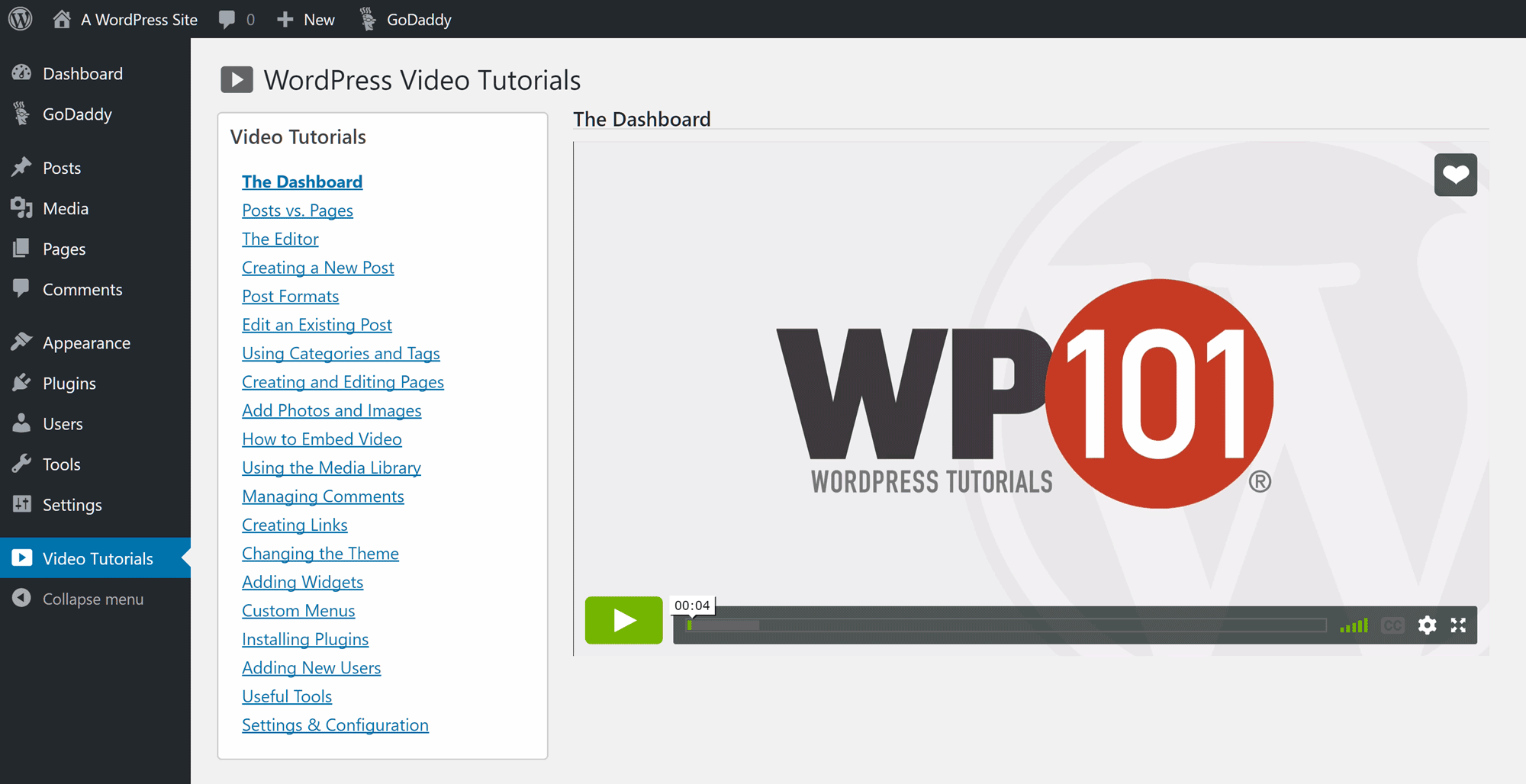1526x784 pixels.
Task: Open Using the Media Library tutorial
Action: pyautogui.click(x=331, y=468)
